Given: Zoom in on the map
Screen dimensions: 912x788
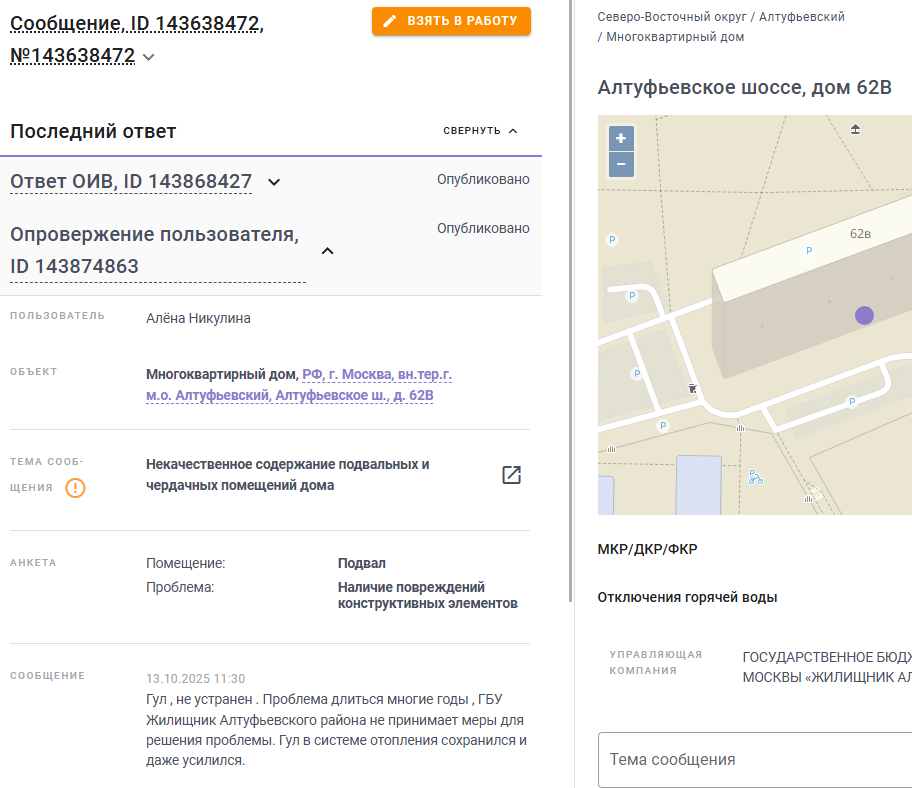Looking at the screenshot, I should [621, 138].
